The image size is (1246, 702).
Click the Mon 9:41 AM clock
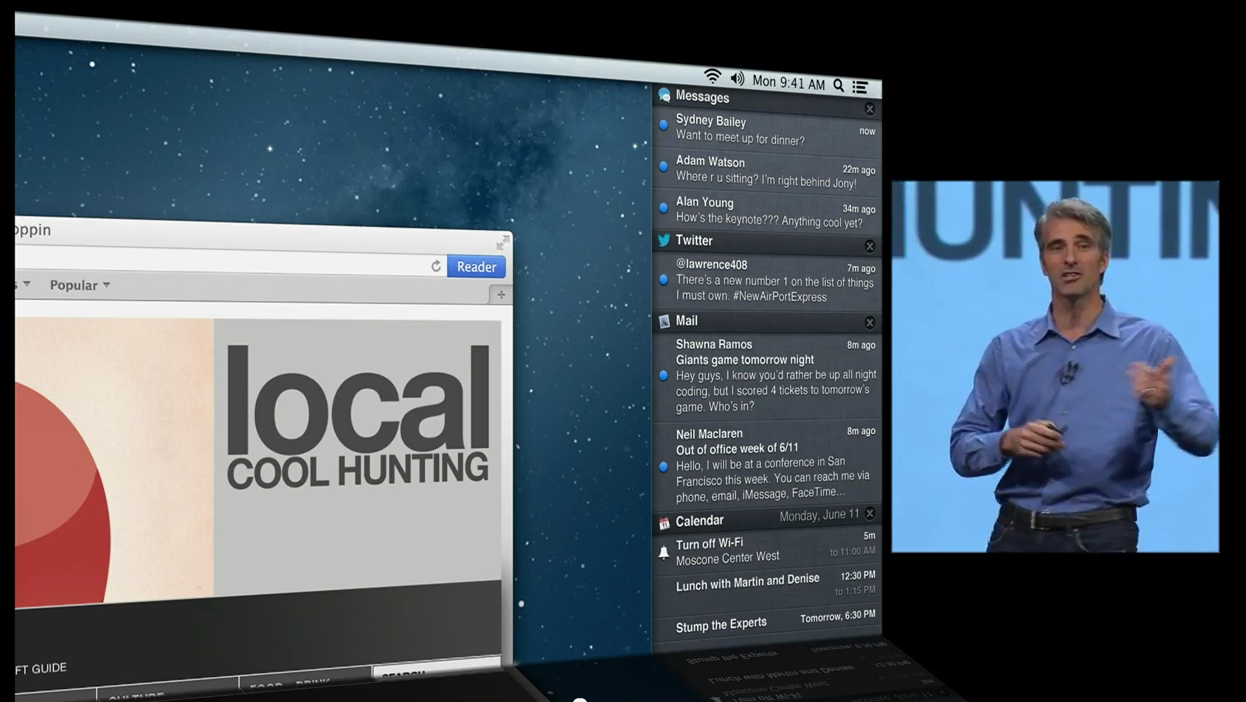[x=789, y=82]
